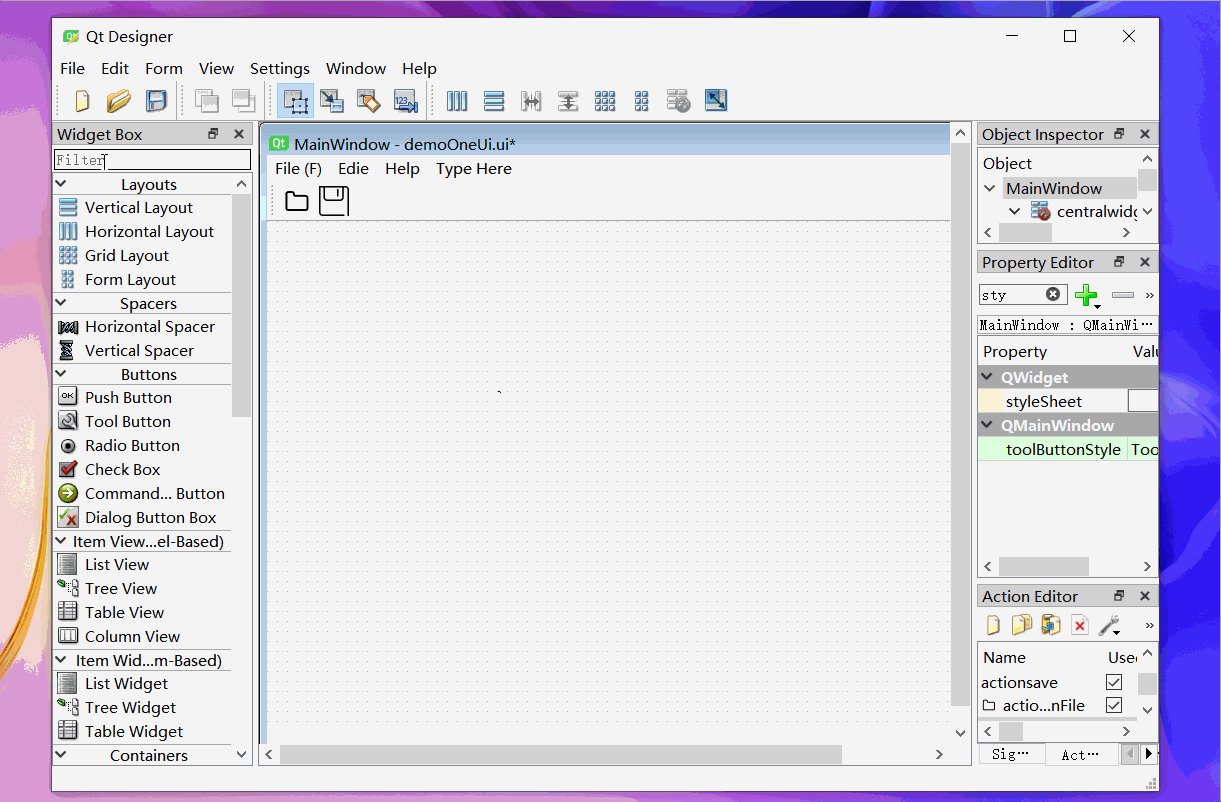Click Lay Out Vertically in Splitter

click(568, 100)
